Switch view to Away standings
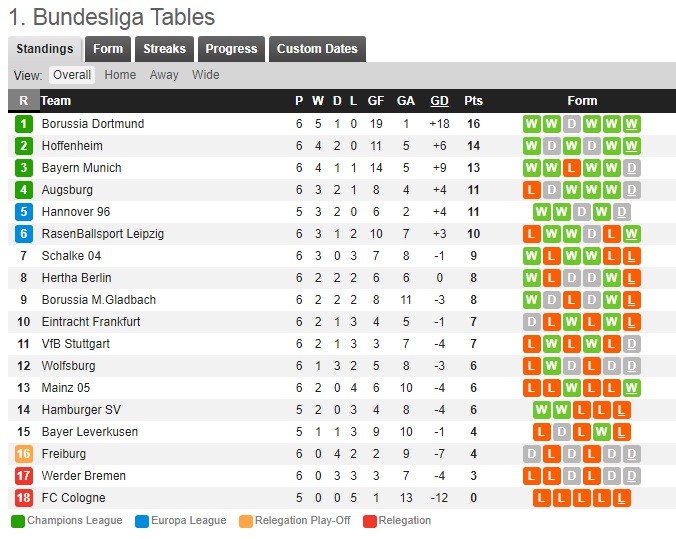Viewport: 676px width, 539px height. pos(164,75)
